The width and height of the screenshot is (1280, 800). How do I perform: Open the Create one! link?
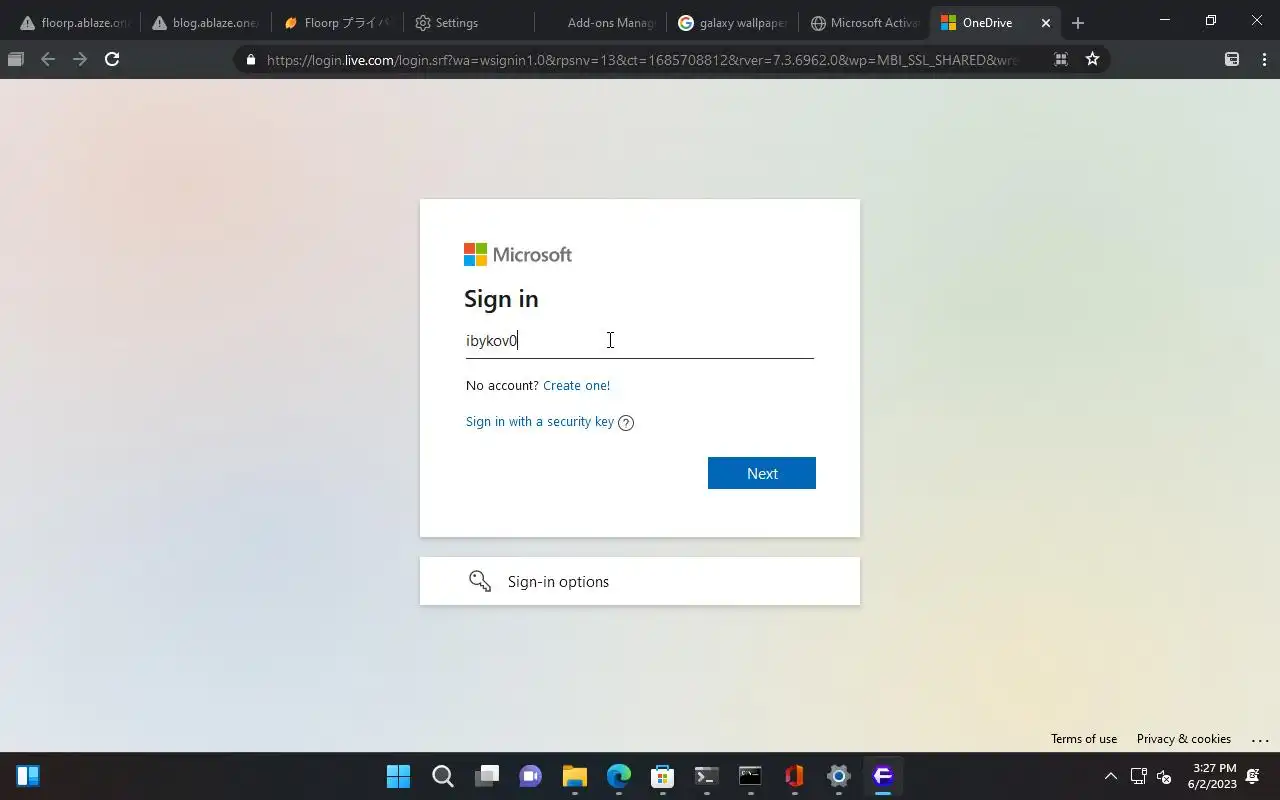(576, 386)
